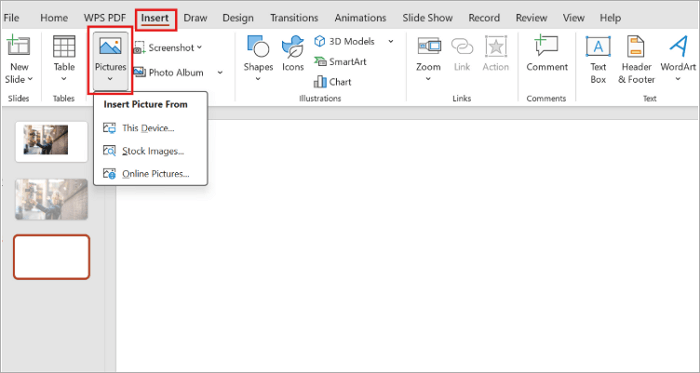Open the View tab
This screenshot has height=373, width=700.
tap(573, 18)
